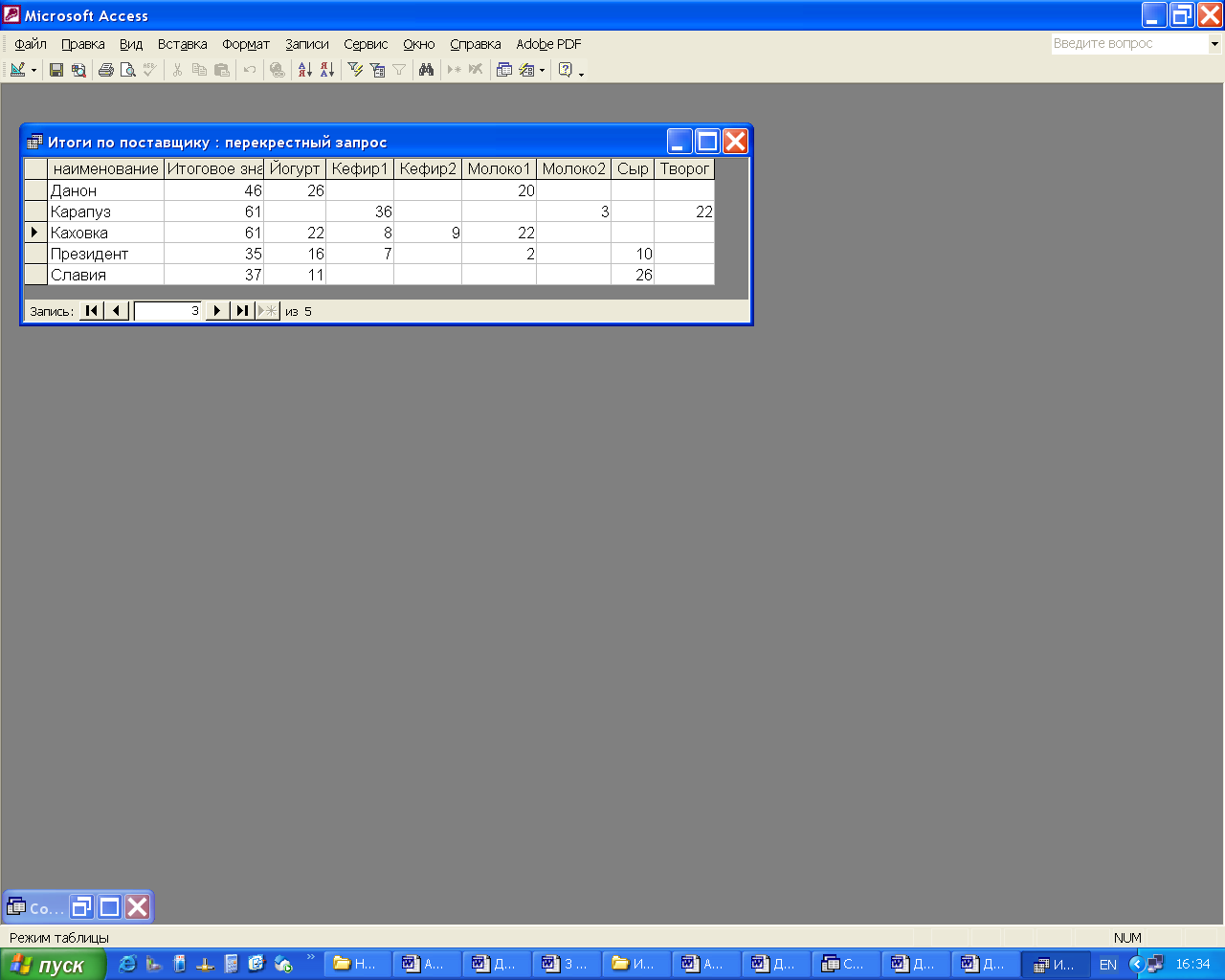
Task: Click the Paste clipboard icon
Action: (x=221, y=70)
